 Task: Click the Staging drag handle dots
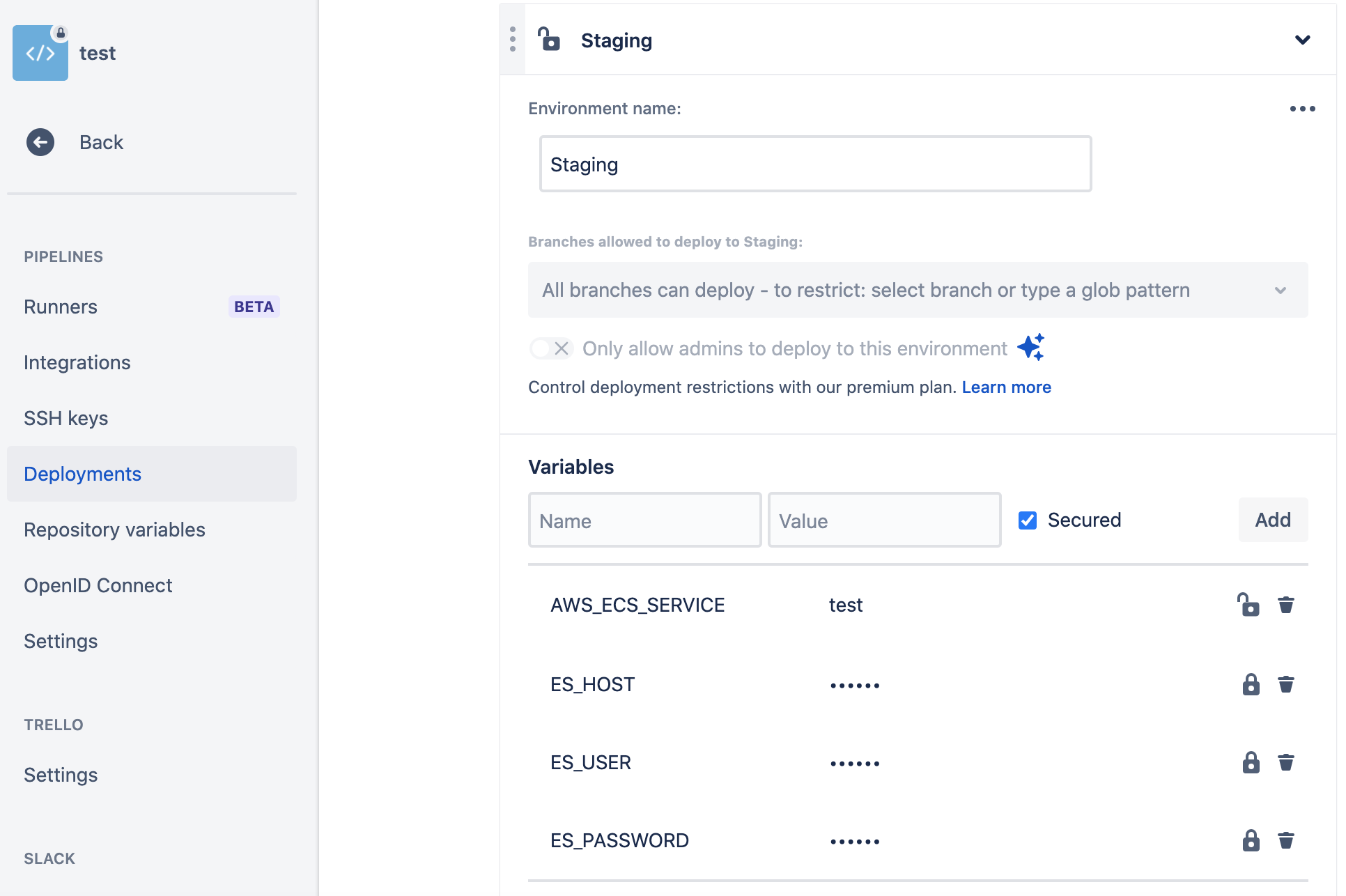(513, 40)
